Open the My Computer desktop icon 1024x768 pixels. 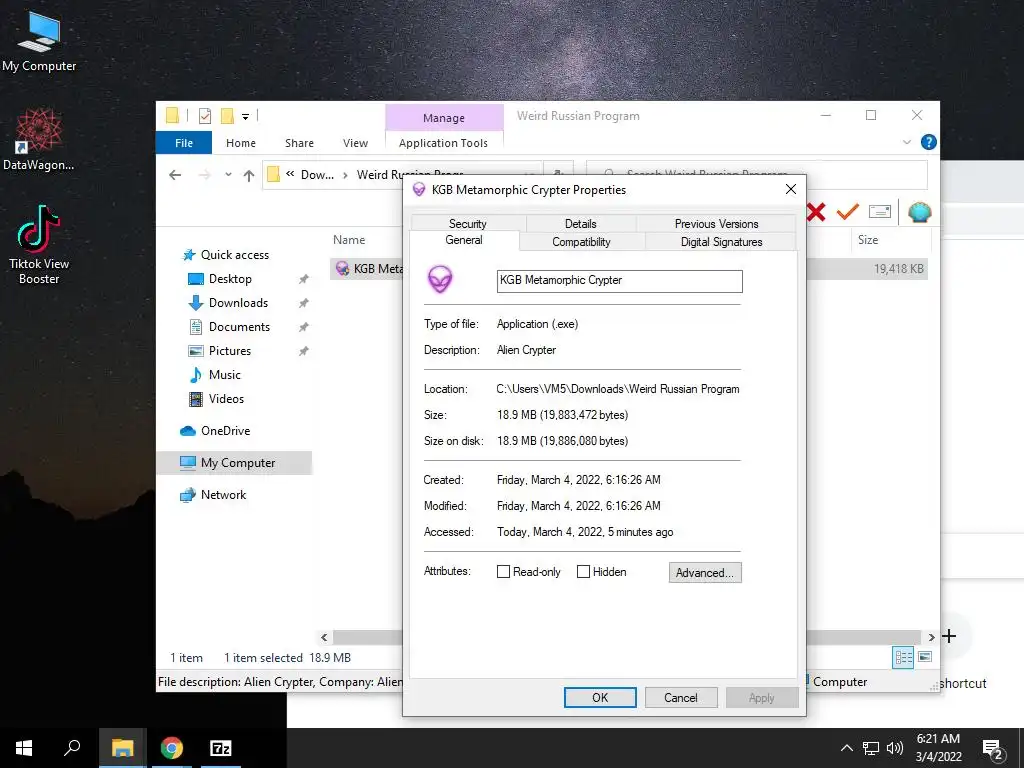point(39,42)
